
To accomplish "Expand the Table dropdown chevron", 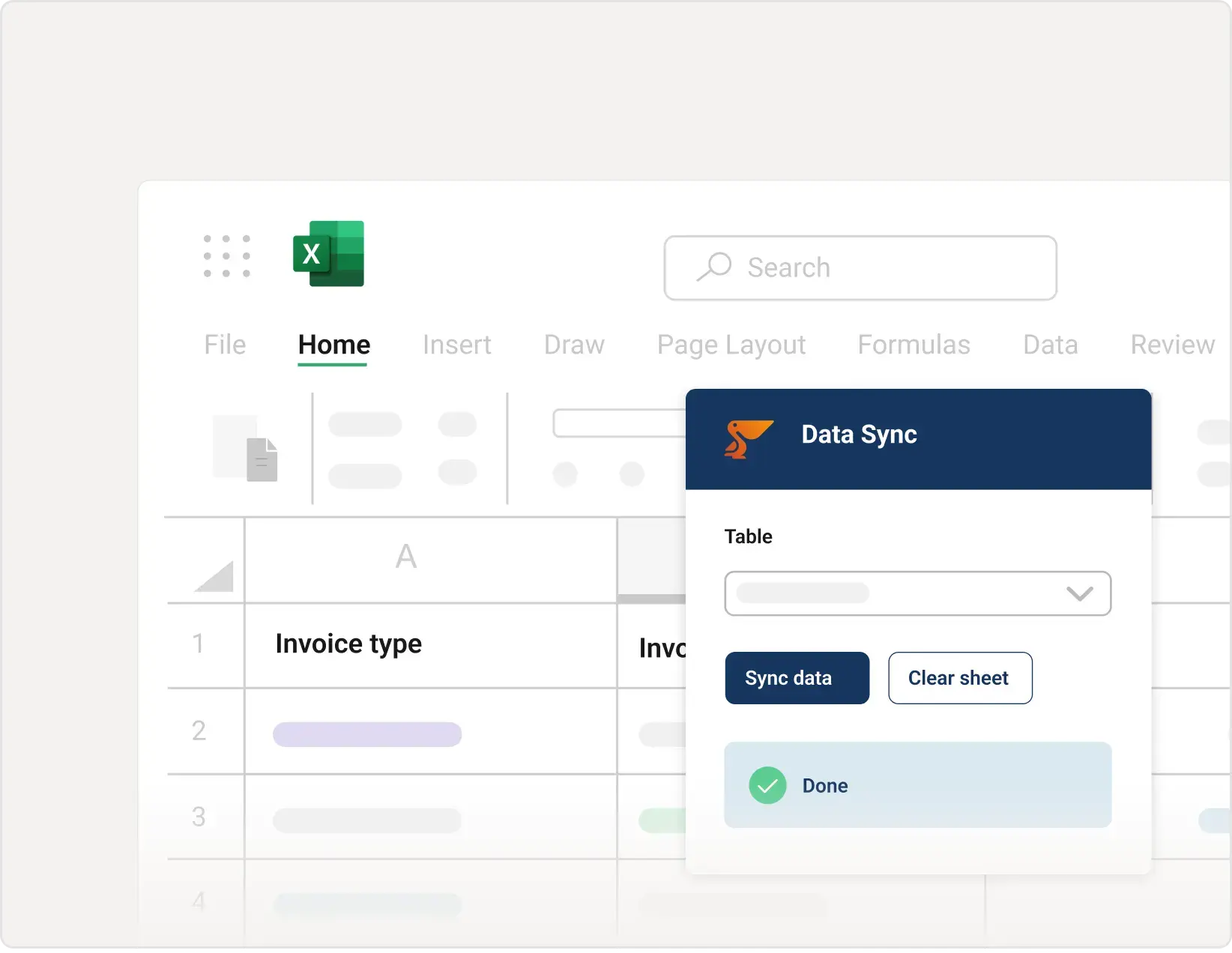I will tap(1079, 593).
